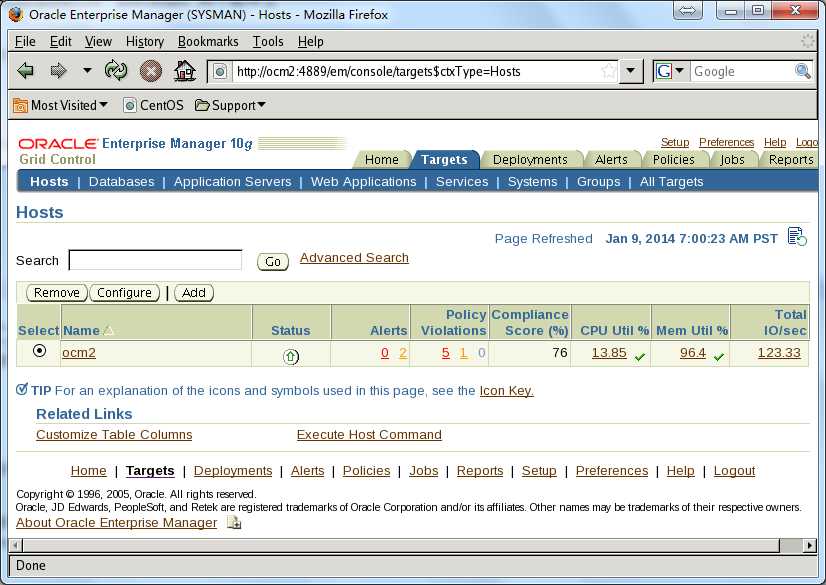Click the Add host button
The image size is (826, 585).
click(194, 293)
